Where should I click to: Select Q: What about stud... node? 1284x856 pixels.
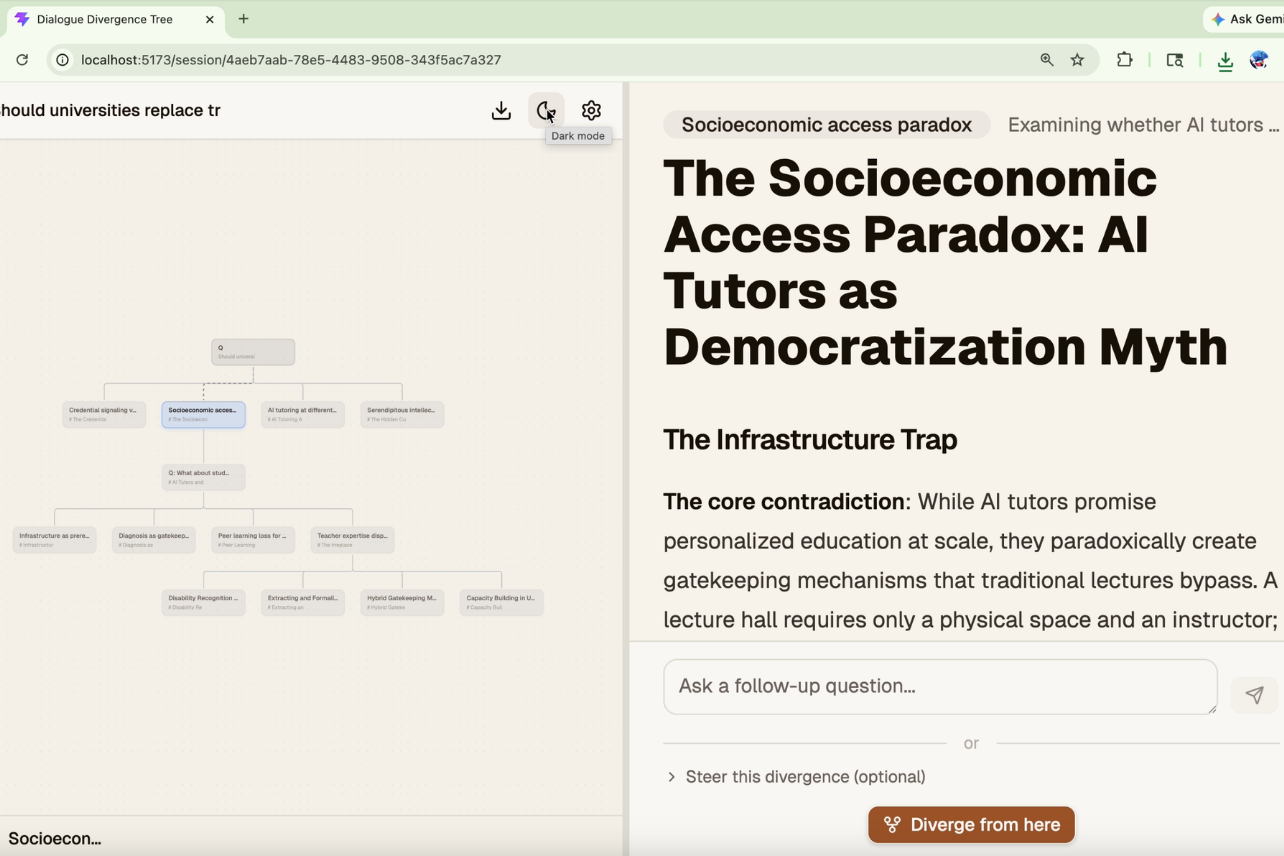click(x=203, y=477)
